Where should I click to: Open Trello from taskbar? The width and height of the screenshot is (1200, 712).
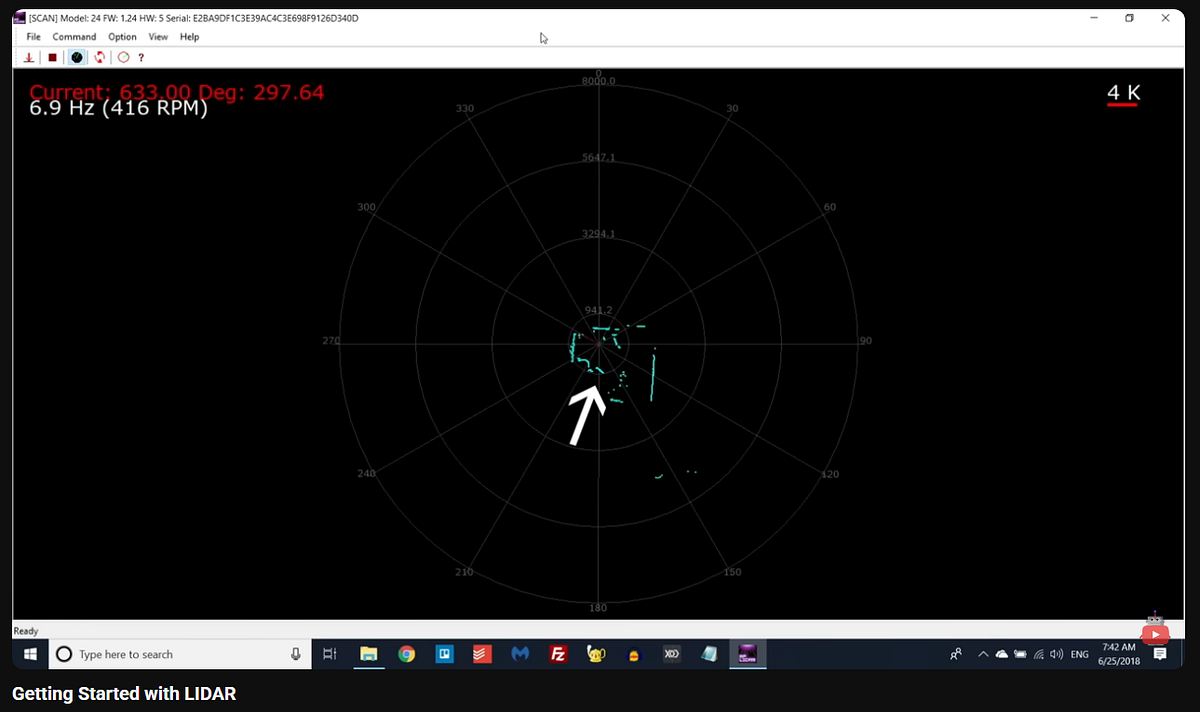coord(445,654)
